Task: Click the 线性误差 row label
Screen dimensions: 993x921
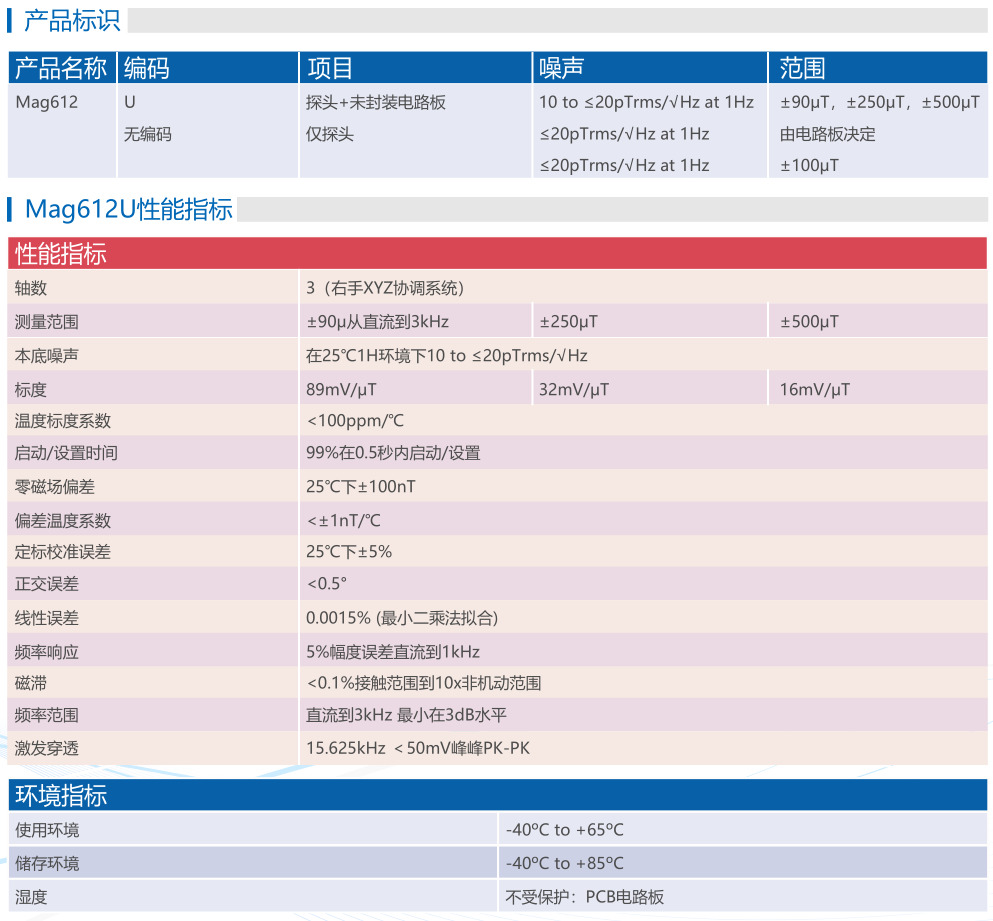Action: point(47,618)
